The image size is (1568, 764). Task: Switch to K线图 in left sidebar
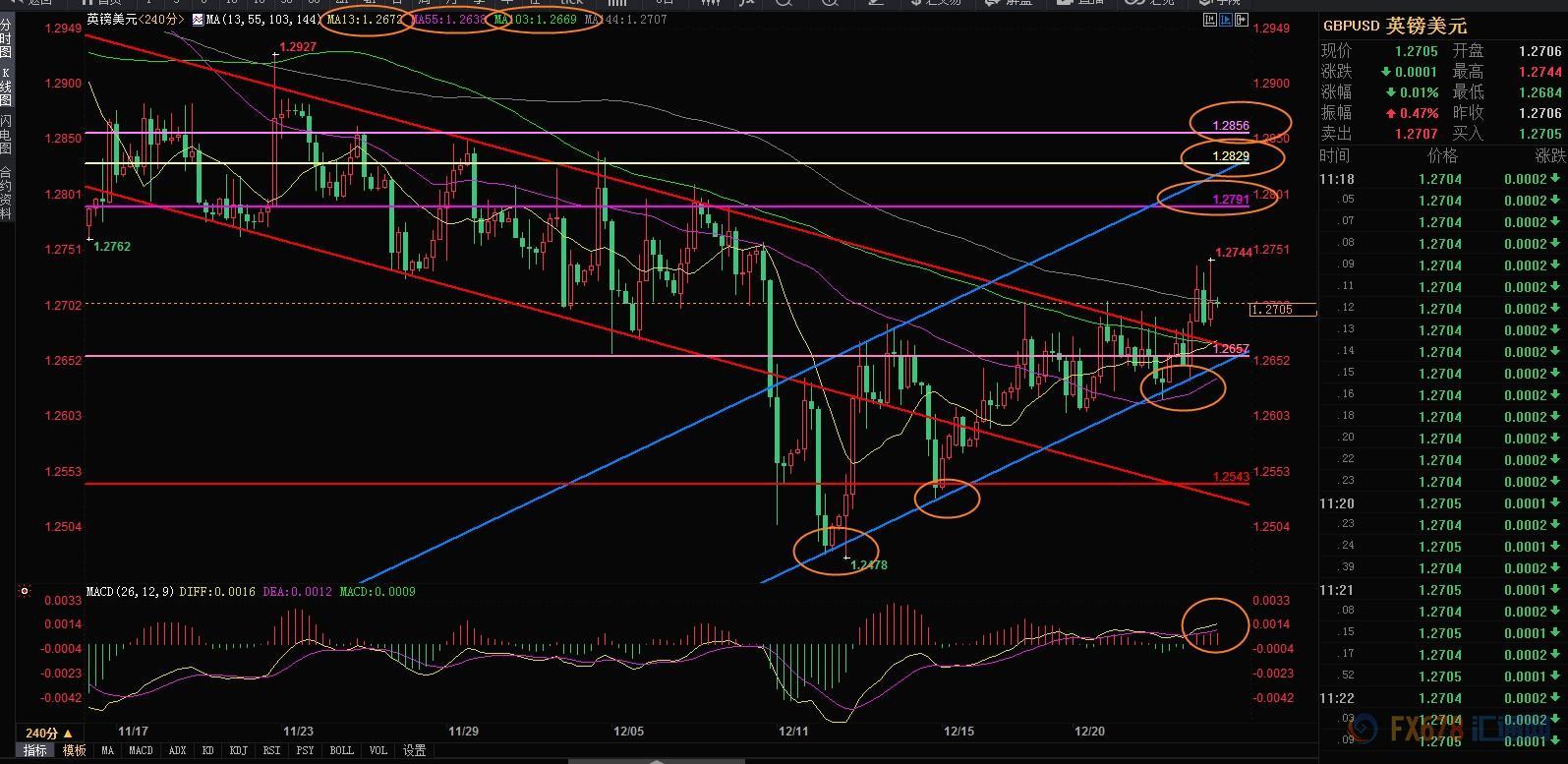[6, 87]
